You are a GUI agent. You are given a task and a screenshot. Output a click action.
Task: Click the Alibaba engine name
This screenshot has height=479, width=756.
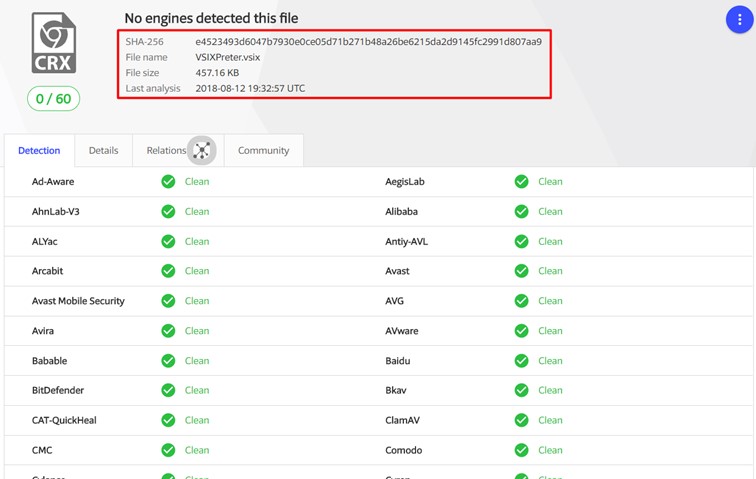pyautogui.click(x=402, y=212)
